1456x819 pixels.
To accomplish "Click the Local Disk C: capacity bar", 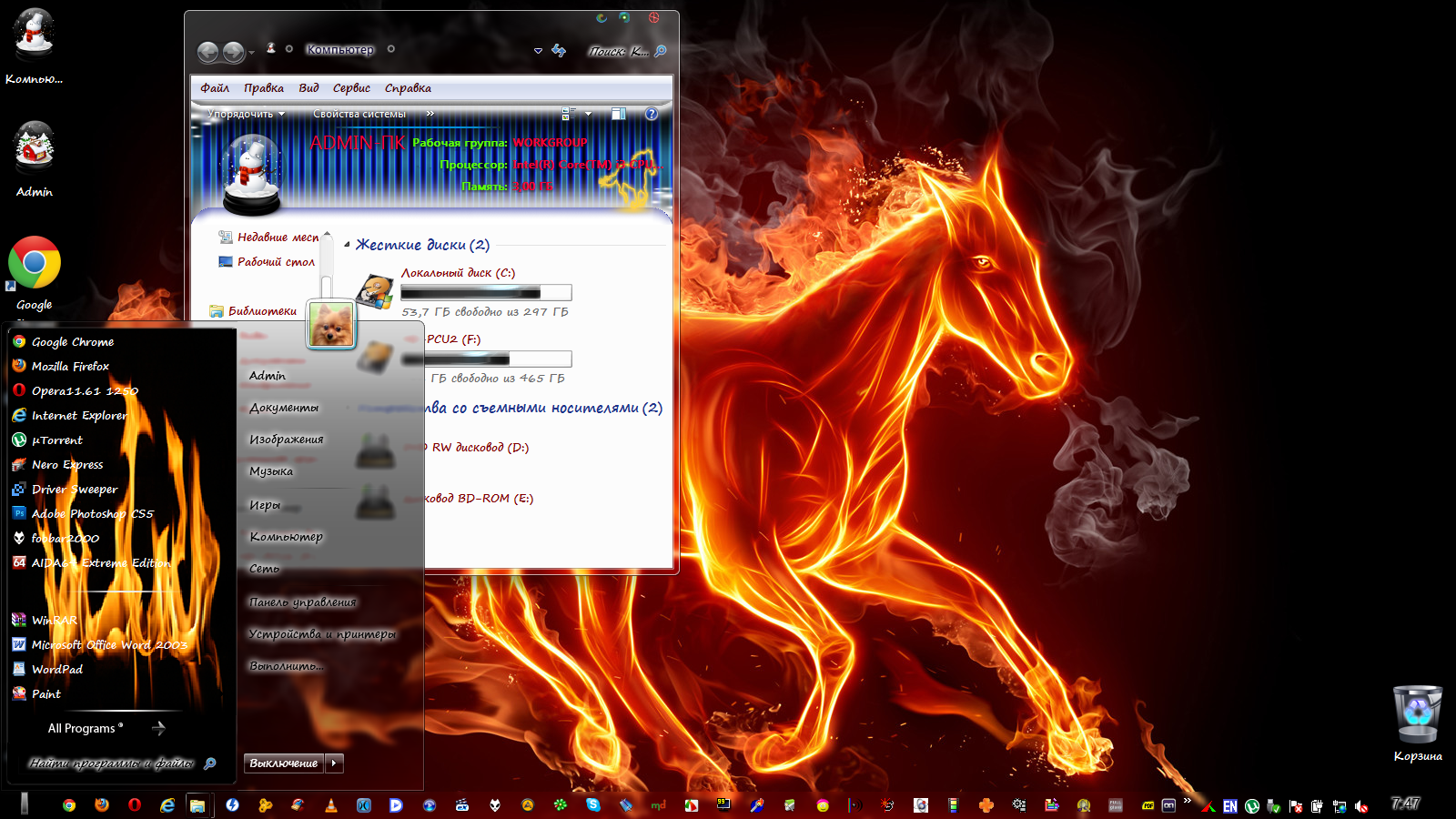I will (486, 292).
